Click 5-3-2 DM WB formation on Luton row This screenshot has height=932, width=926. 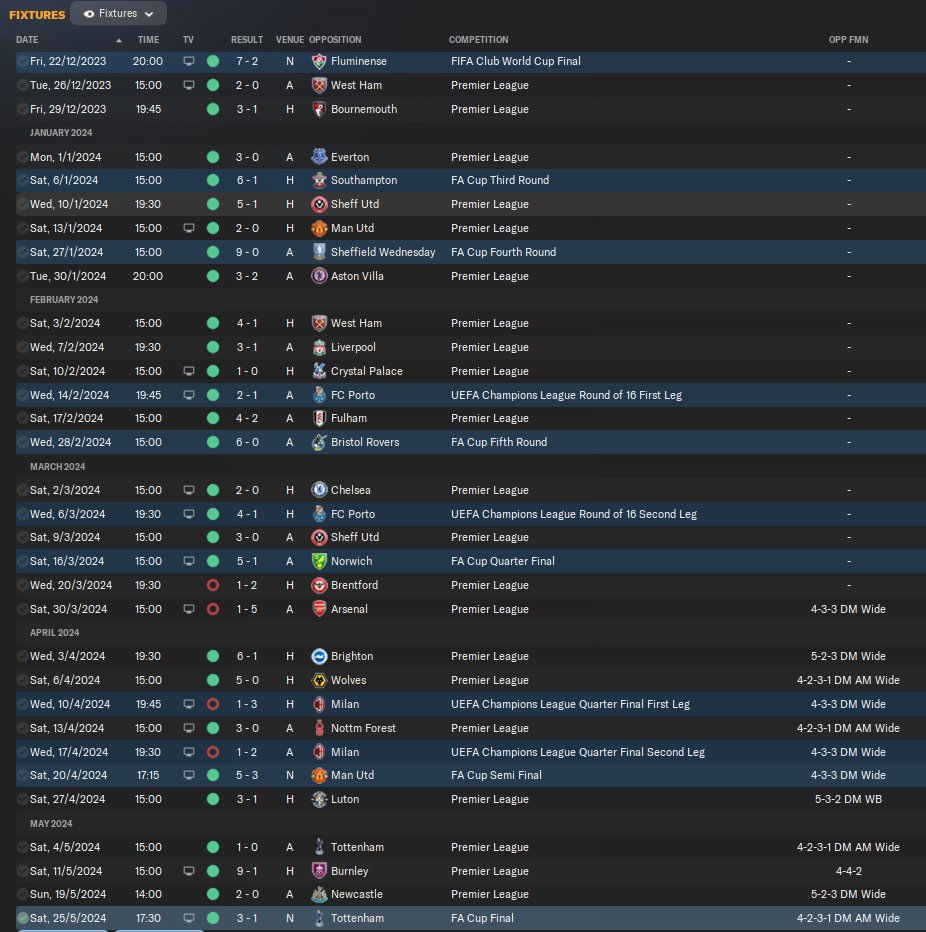point(848,799)
